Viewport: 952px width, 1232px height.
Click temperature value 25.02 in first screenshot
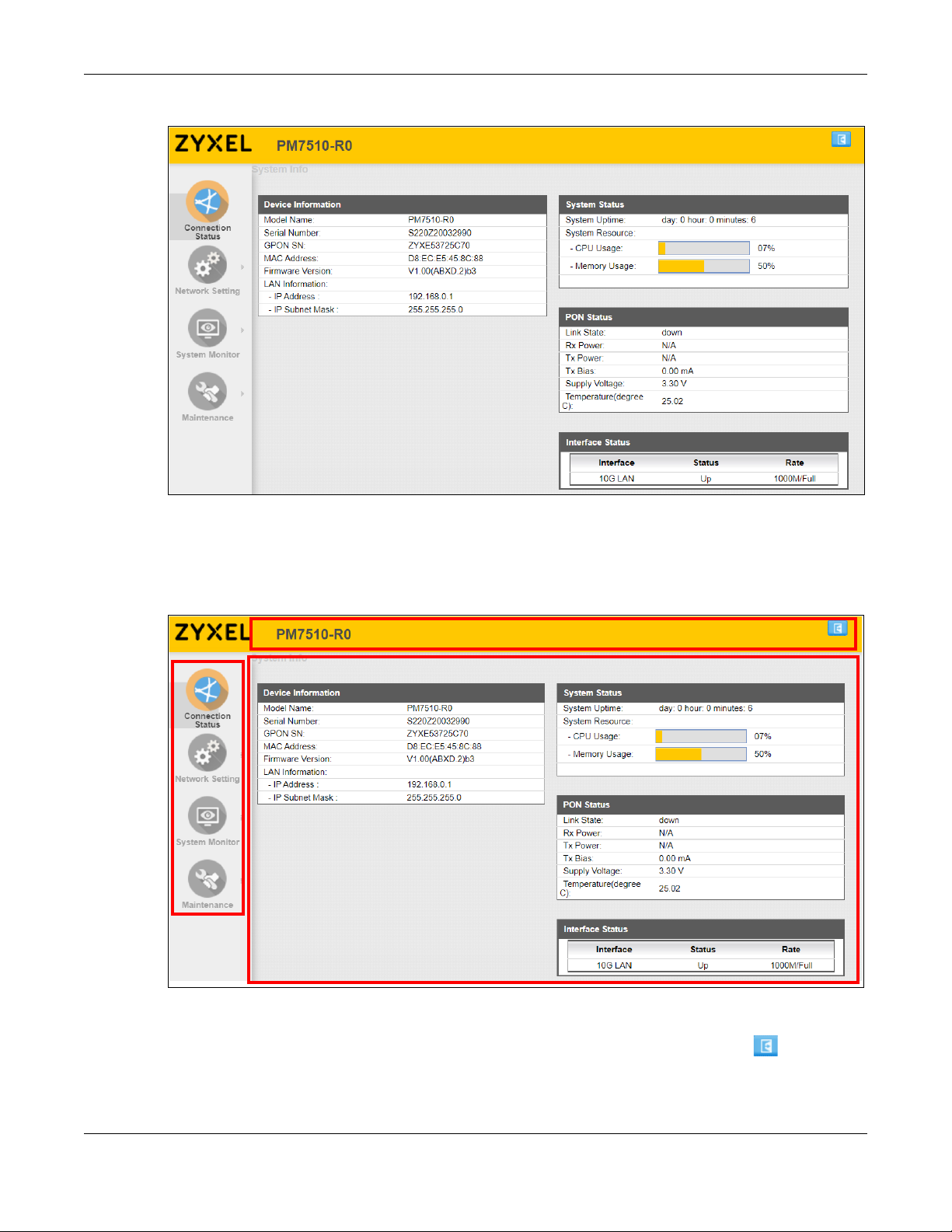click(672, 401)
